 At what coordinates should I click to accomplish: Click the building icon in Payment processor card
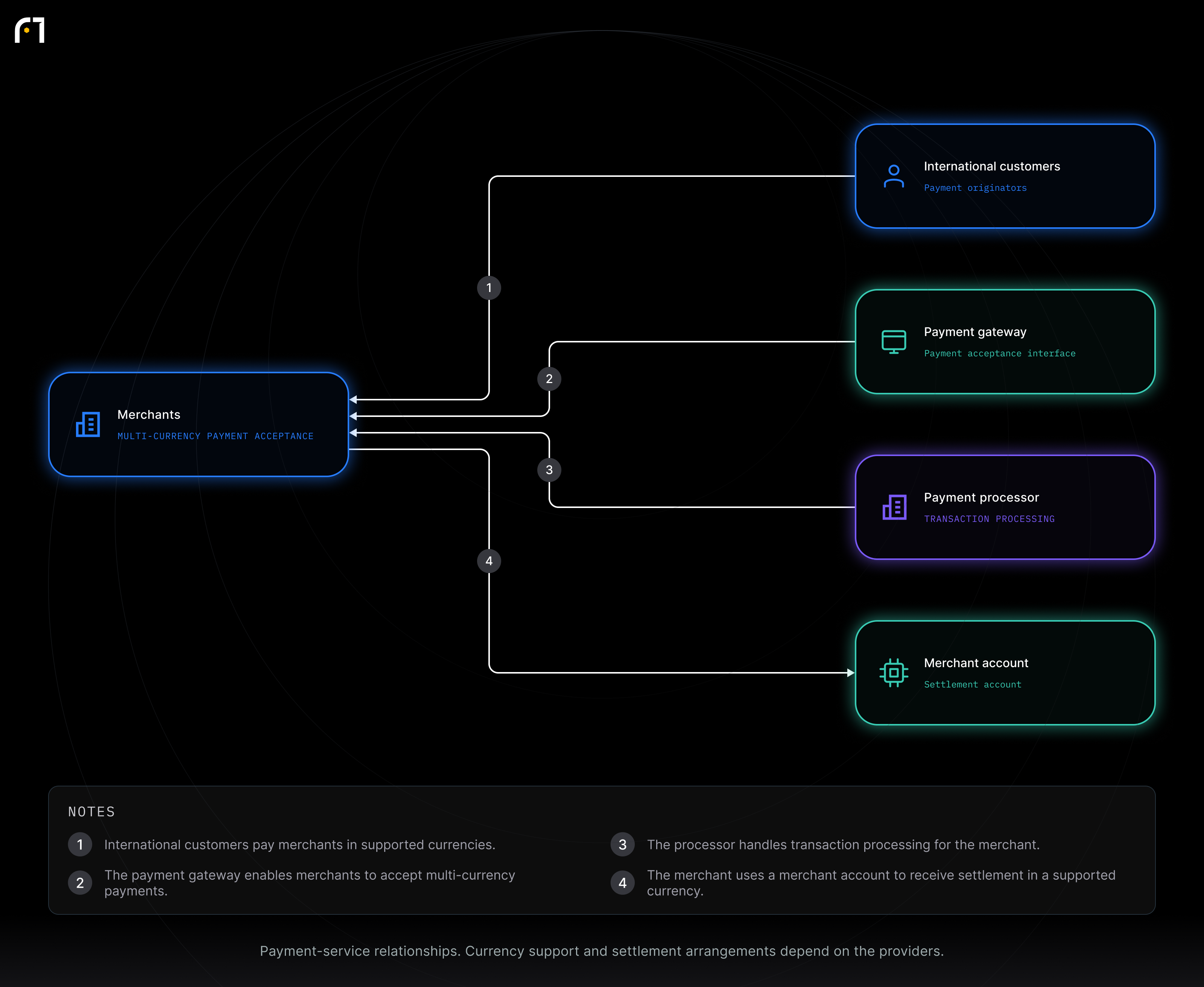(x=894, y=507)
